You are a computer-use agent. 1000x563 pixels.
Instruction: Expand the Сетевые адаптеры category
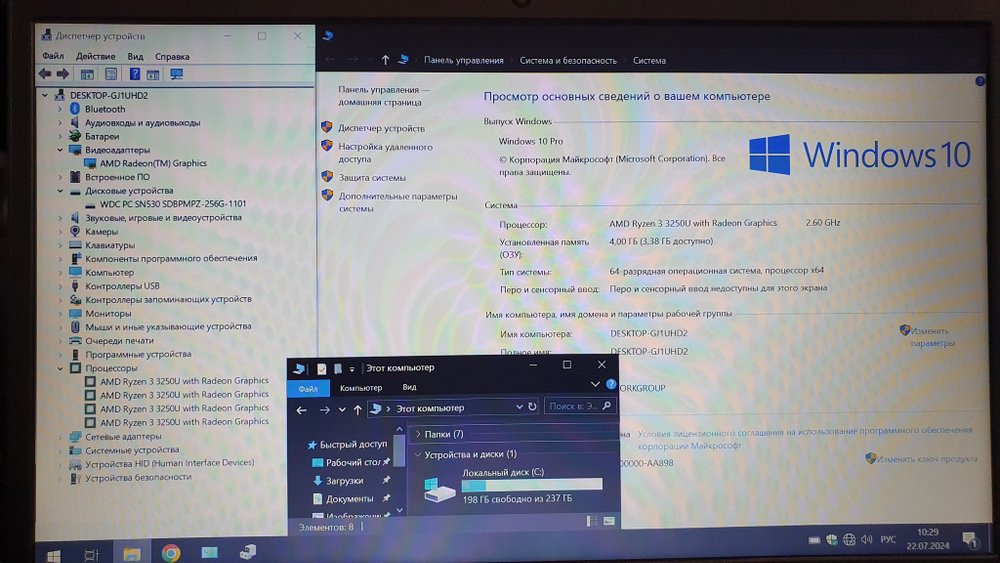(x=60, y=437)
